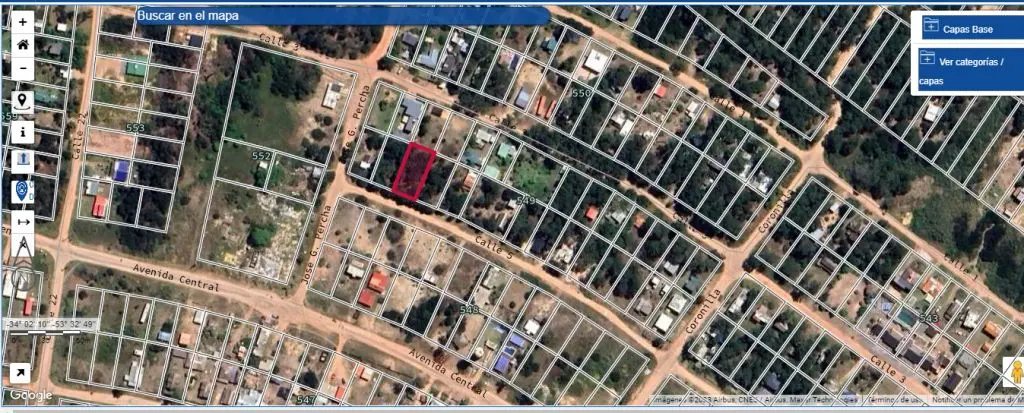Click the Jose G. Percha street label

pos(319,244)
